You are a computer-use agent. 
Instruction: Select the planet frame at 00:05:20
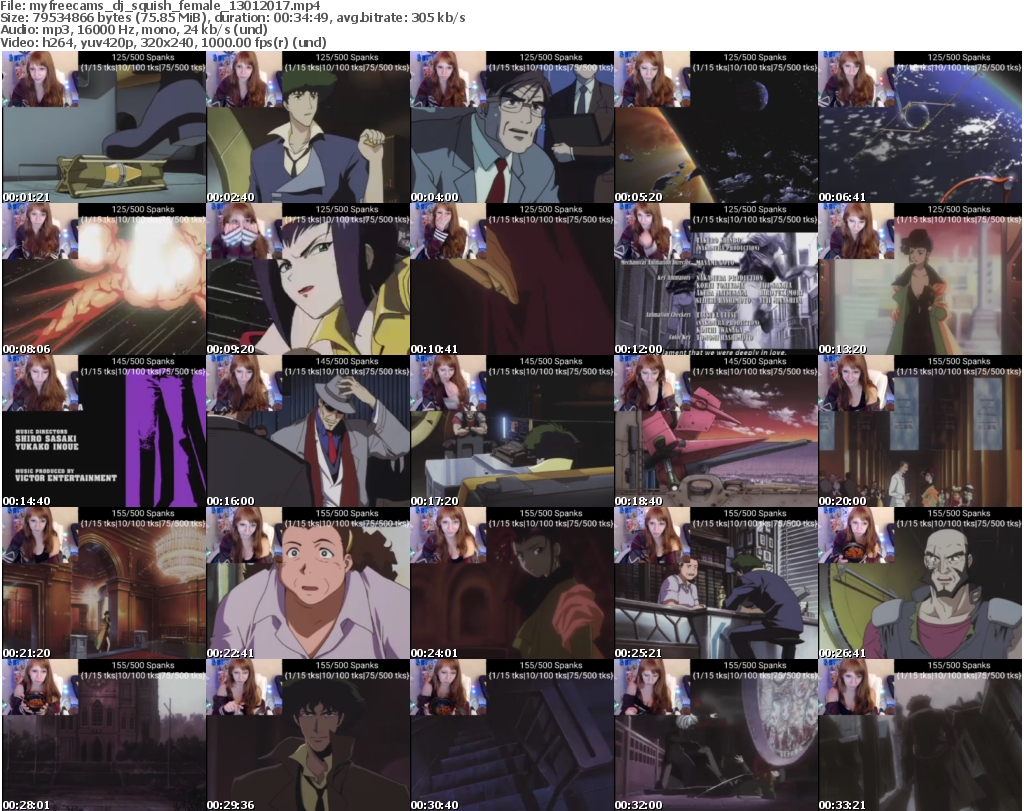pyautogui.click(x=716, y=127)
